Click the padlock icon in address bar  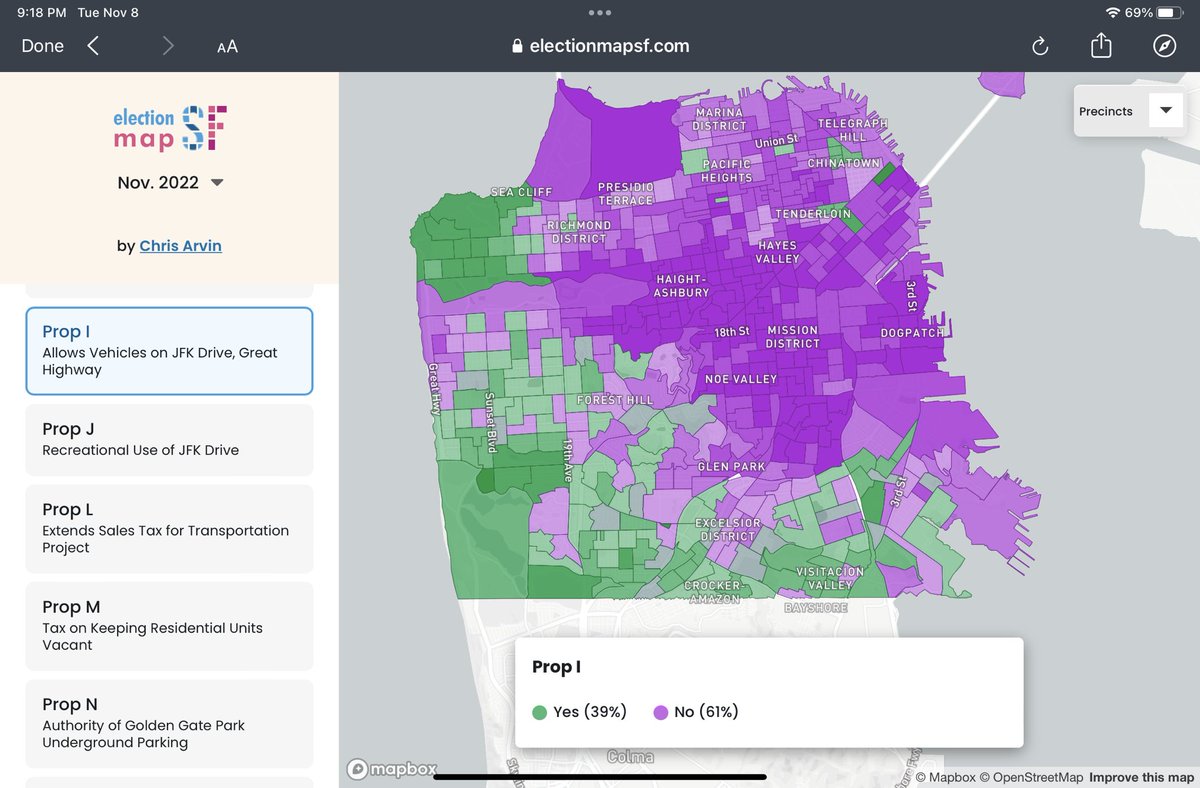tap(517, 46)
